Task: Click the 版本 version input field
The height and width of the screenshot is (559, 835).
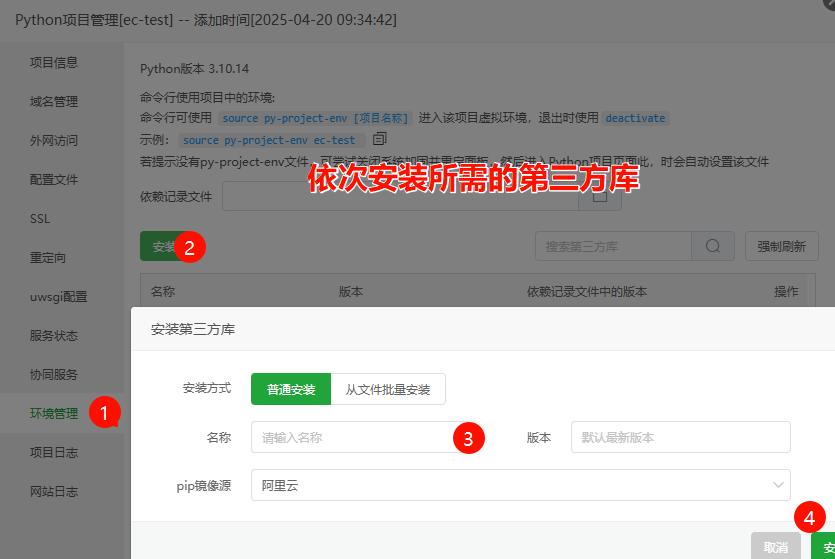Action: [681, 437]
